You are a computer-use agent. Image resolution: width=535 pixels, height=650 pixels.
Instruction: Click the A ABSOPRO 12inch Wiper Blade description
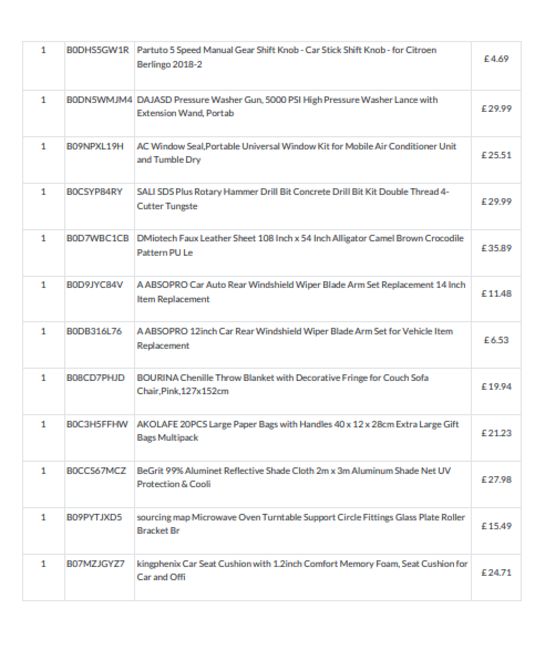(295, 338)
